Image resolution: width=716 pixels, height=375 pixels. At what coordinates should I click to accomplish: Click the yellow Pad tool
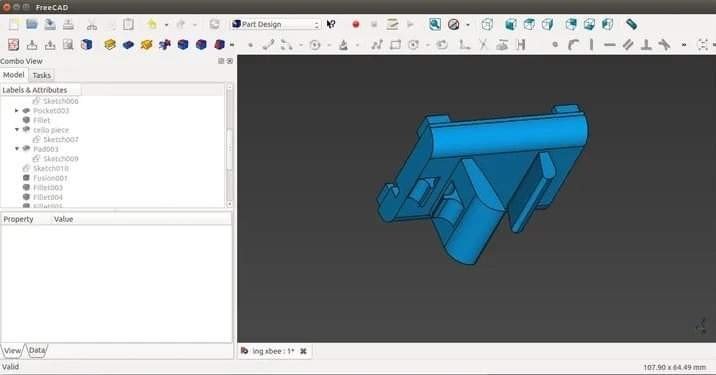[110, 45]
